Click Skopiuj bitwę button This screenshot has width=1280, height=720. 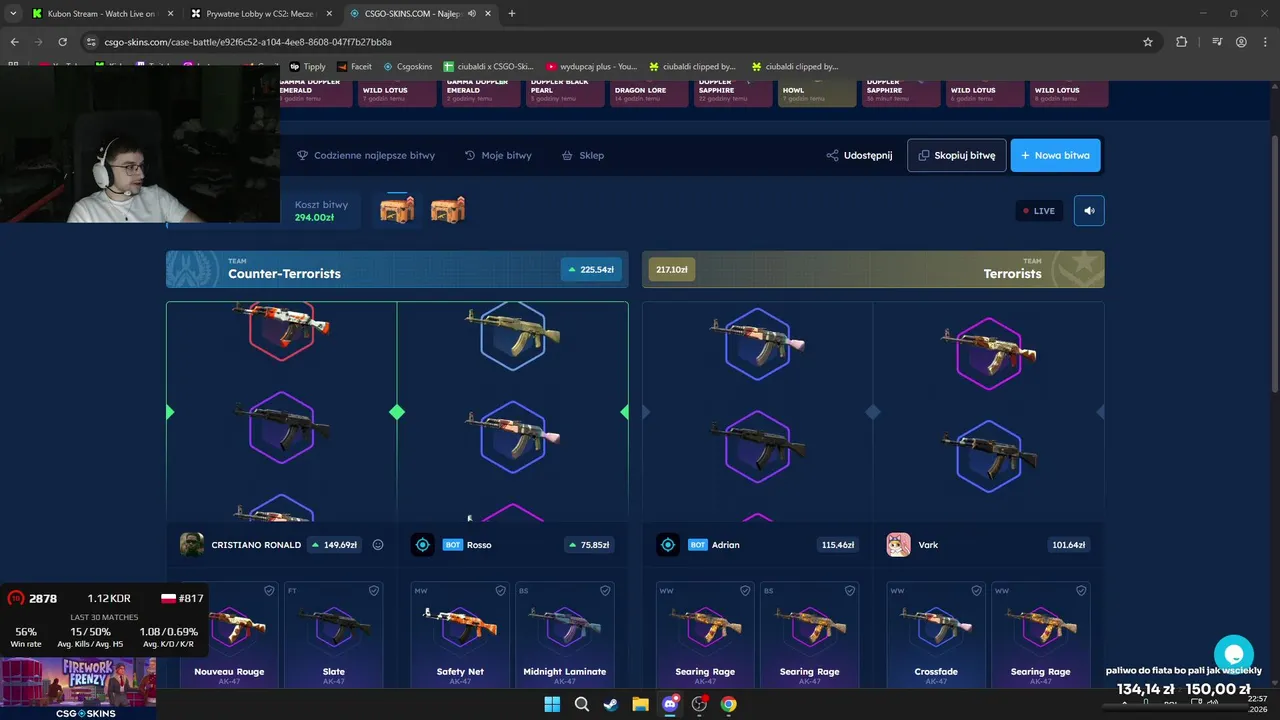click(957, 155)
